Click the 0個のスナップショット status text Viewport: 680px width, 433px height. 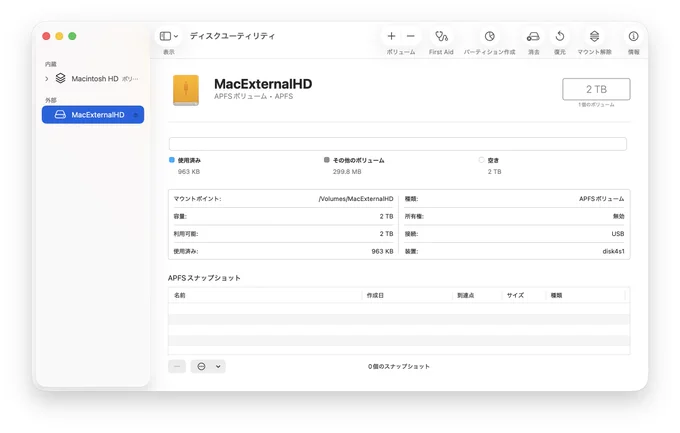[399, 367]
